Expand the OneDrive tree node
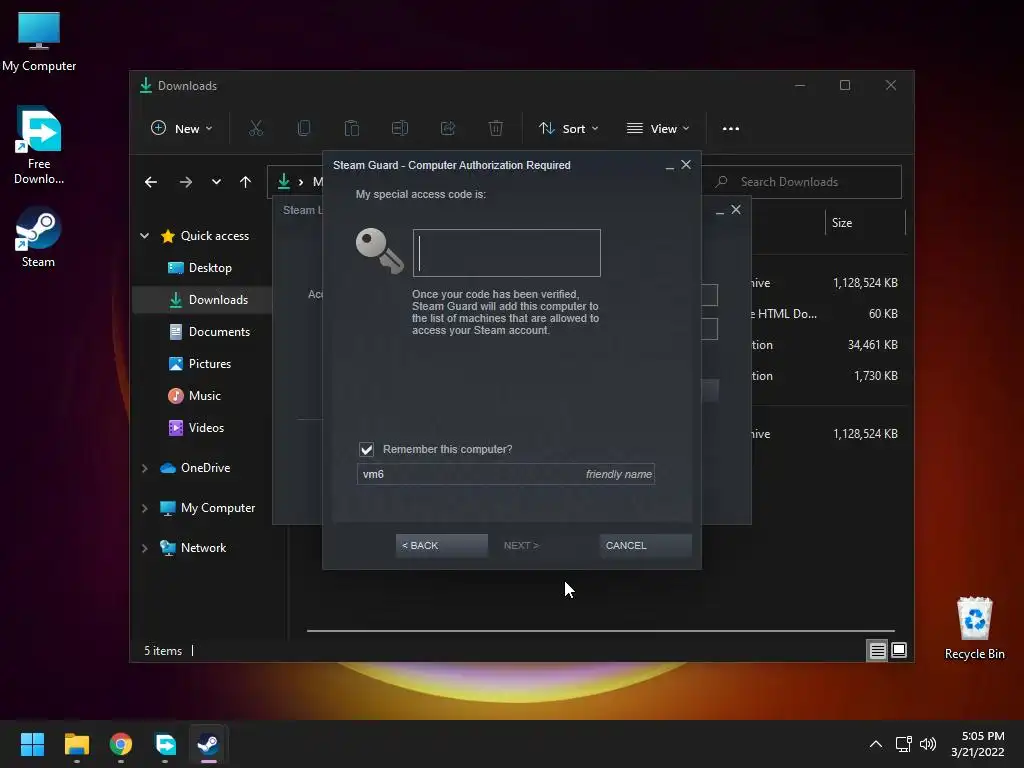 click(144, 468)
